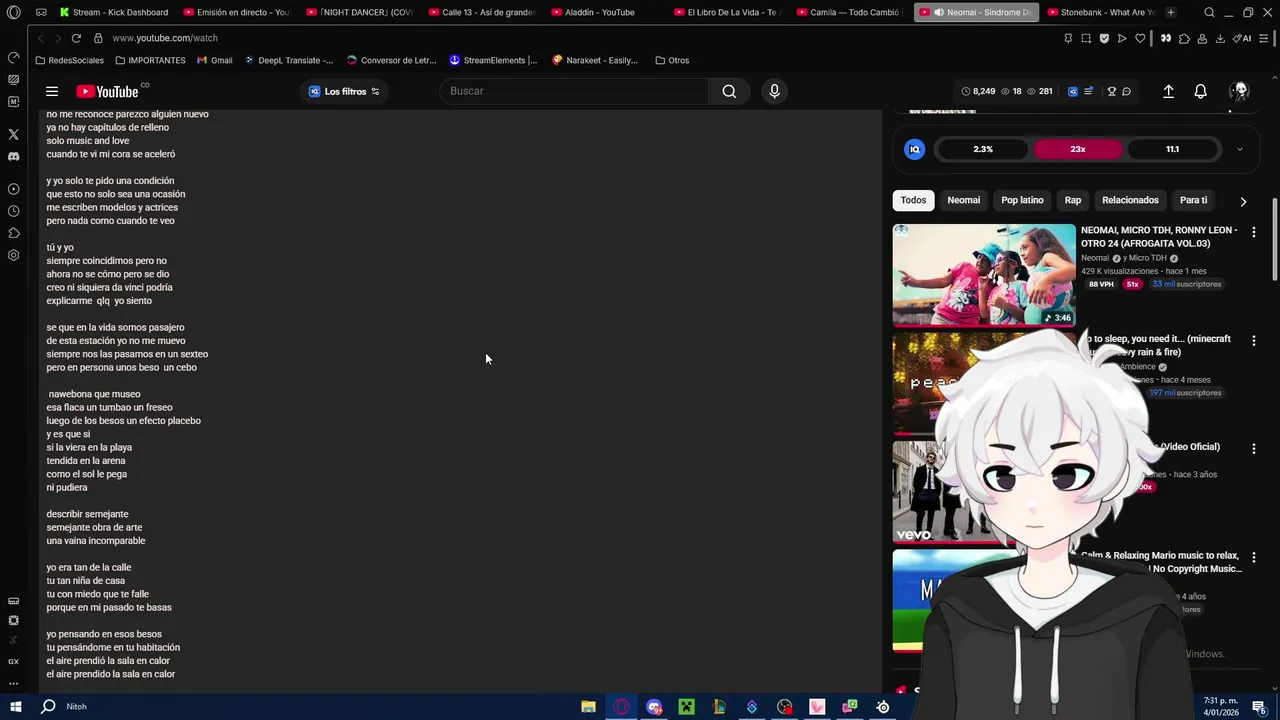Select the Relacionados filter chip
Image resolution: width=1280 pixels, height=720 pixels.
tap(1130, 200)
